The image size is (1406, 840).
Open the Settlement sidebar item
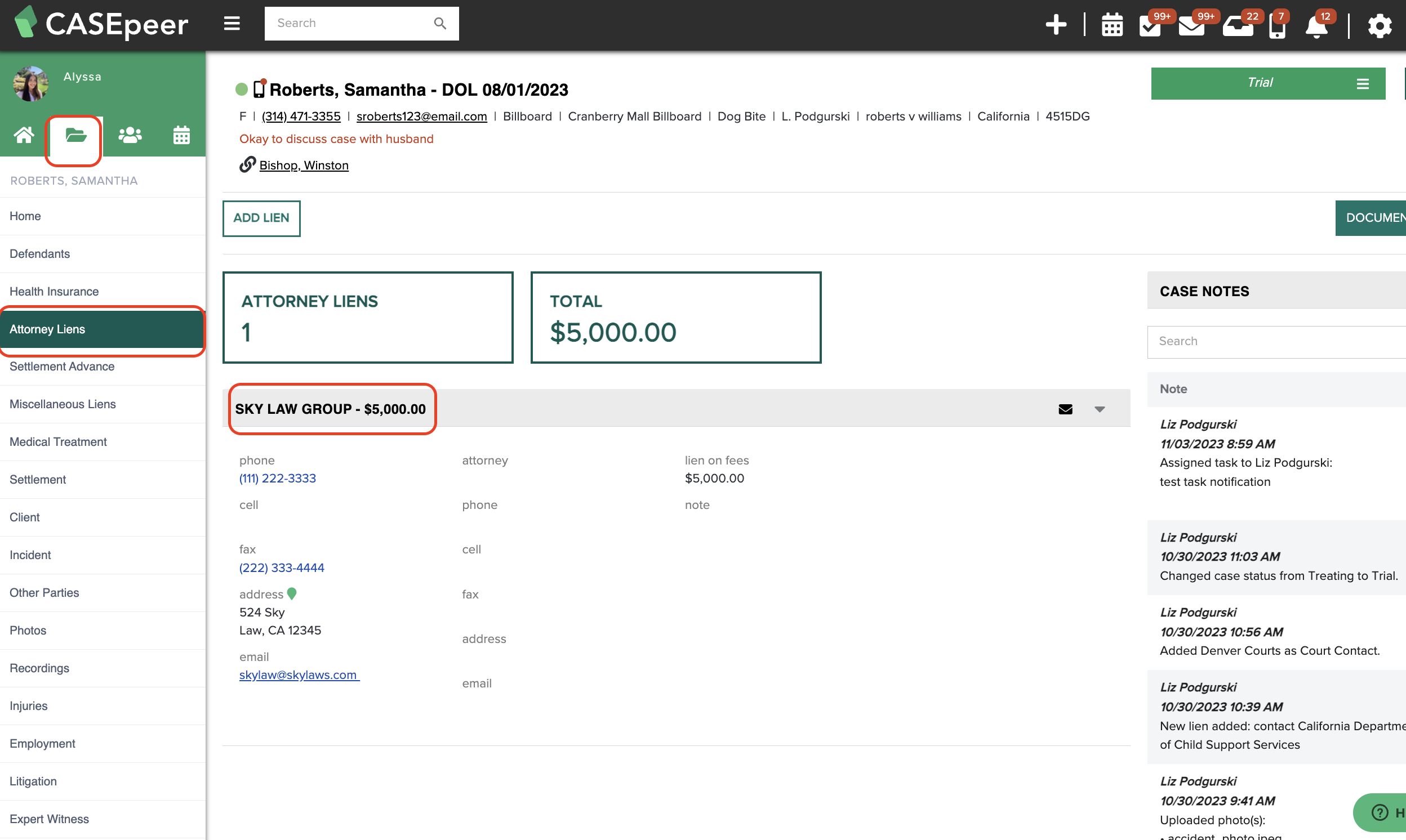tap(103, 480)
